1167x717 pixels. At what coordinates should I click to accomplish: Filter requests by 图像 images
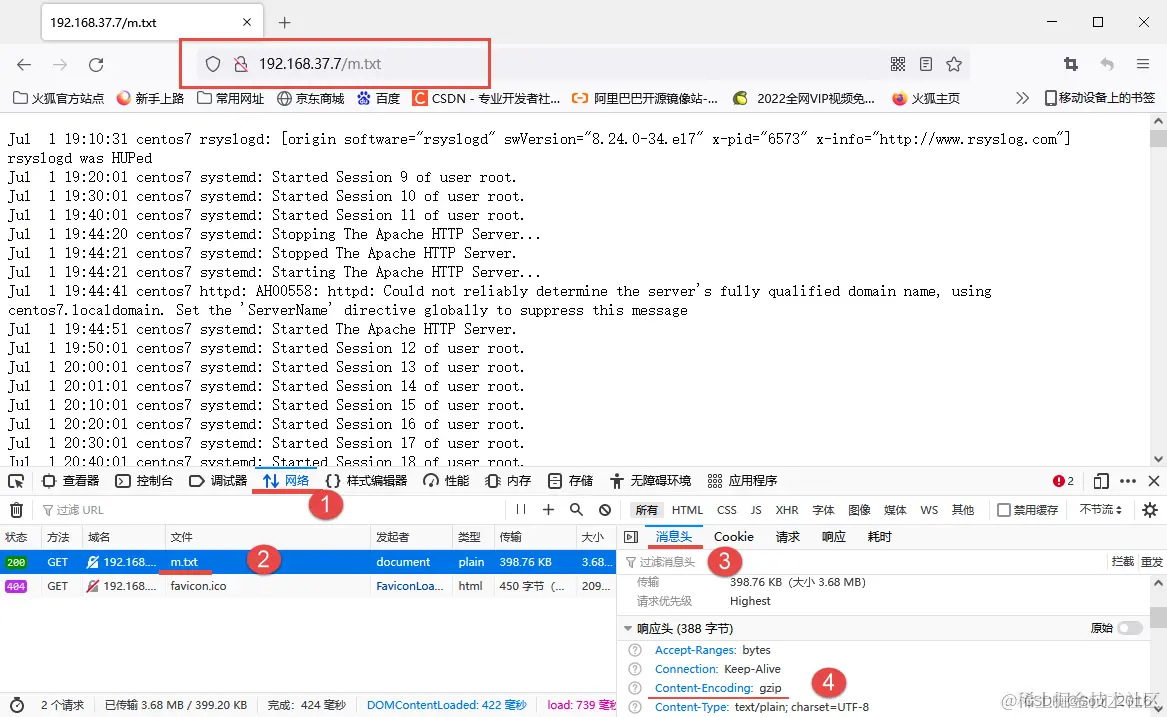pyautogui.click(x=859, y=510)
